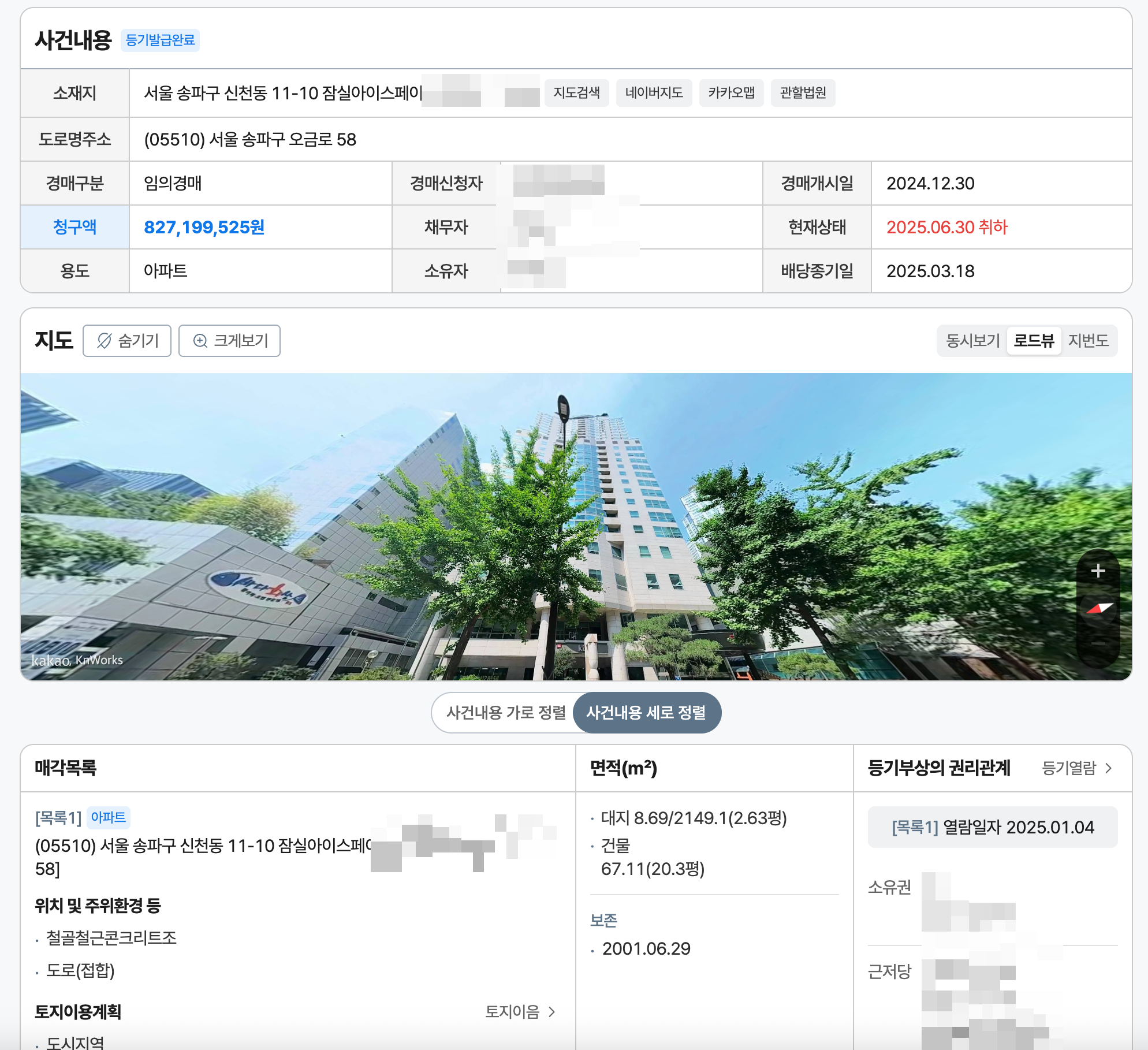
Task: Open 네이버지도 link for the address
Action: [x=654, y=93]
